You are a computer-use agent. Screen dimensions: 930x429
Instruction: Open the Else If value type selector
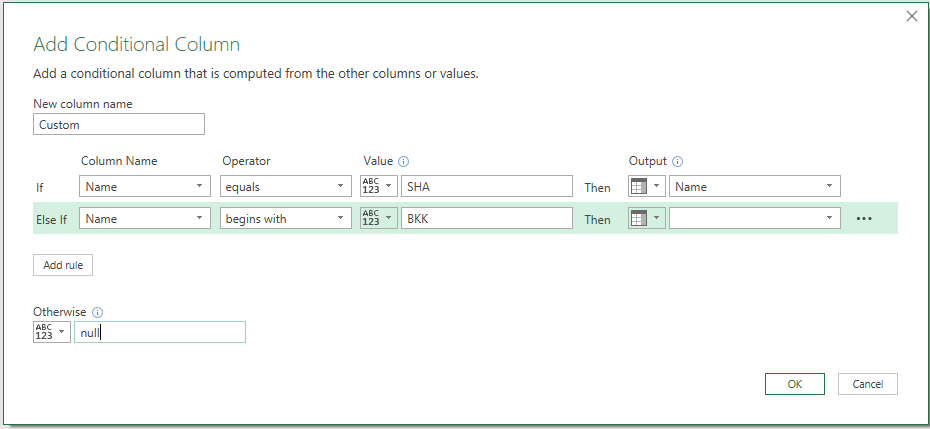click(378, 219)
